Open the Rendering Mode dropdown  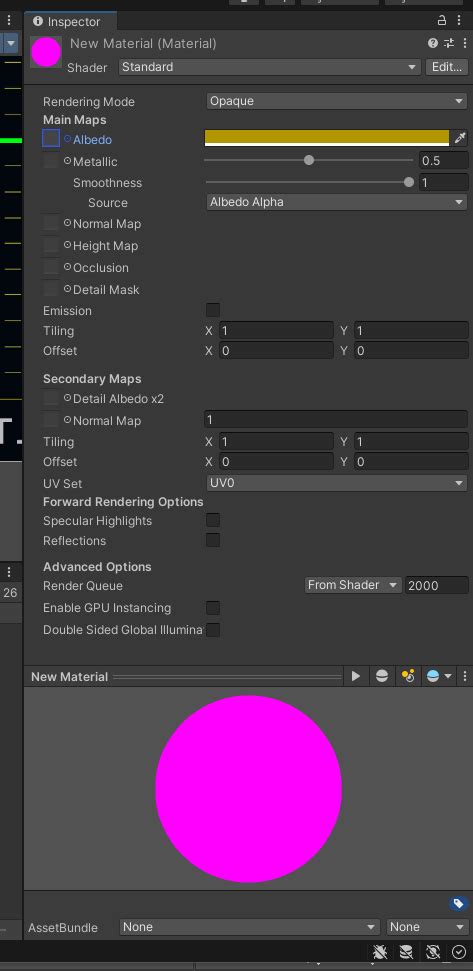336,101
